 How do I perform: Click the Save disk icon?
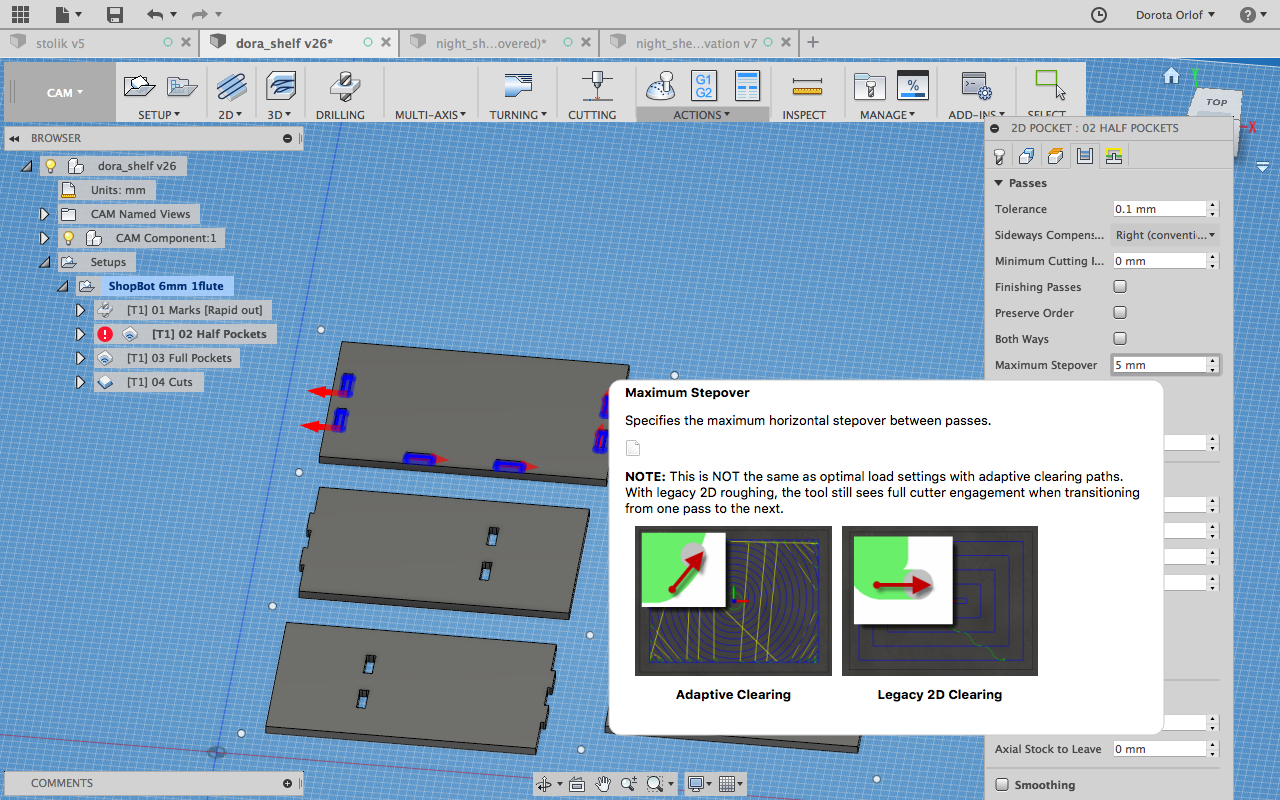(x=115, y=15)
